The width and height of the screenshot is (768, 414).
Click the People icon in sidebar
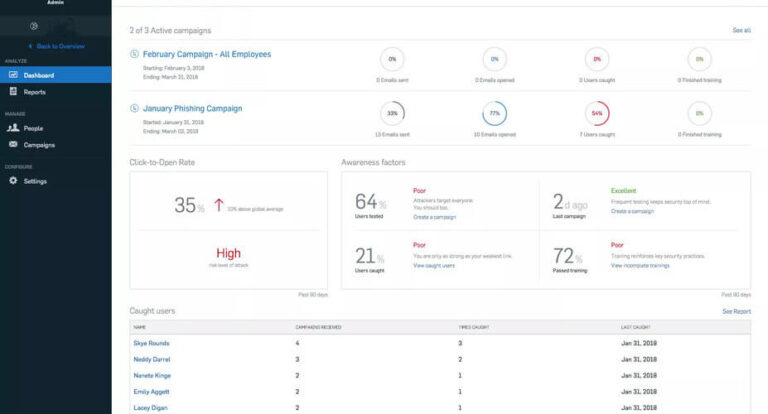(x=13, y=128)
